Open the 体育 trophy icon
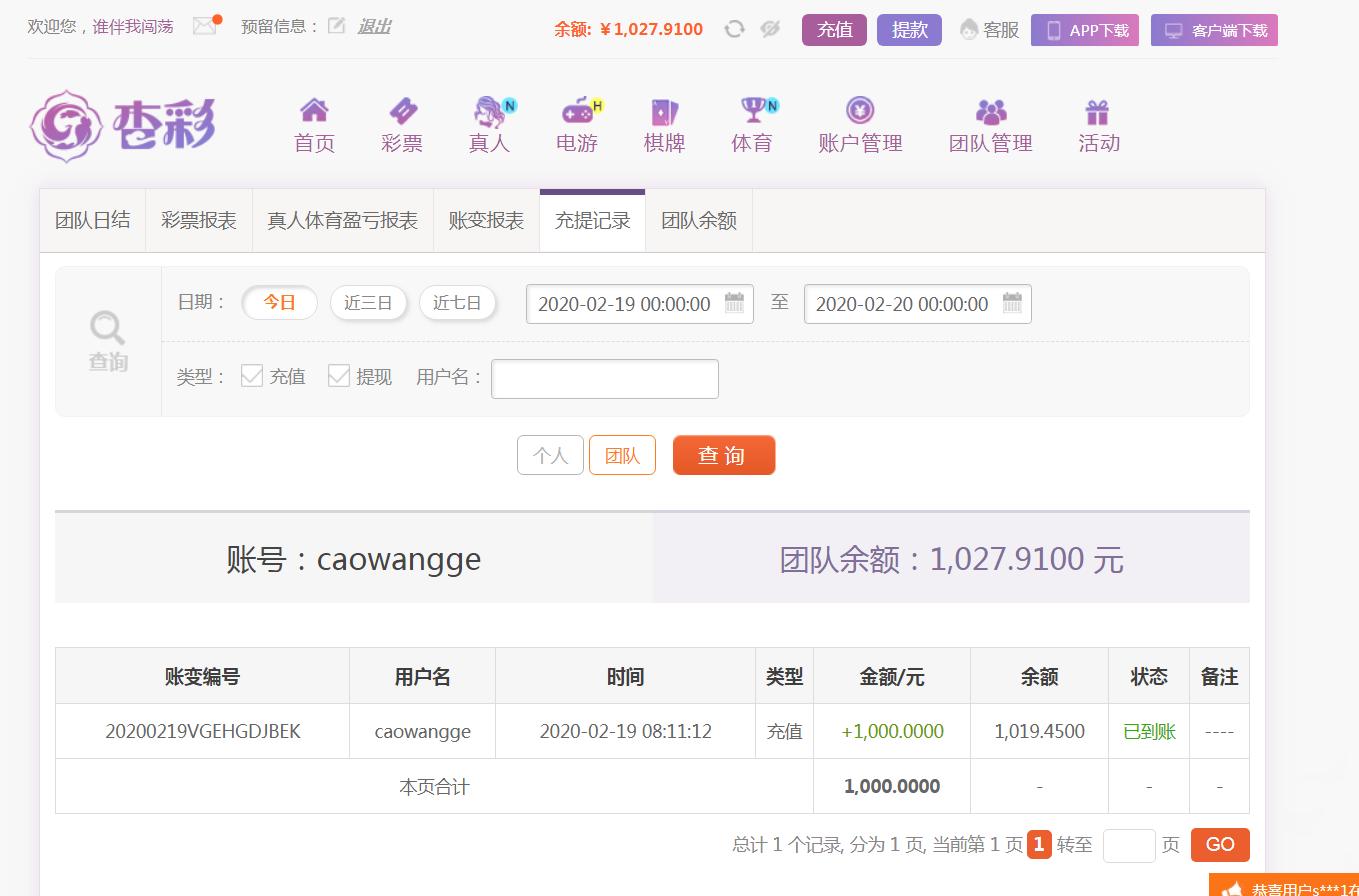This screenshot has width=1359, height=896. (x=753, y=109)
